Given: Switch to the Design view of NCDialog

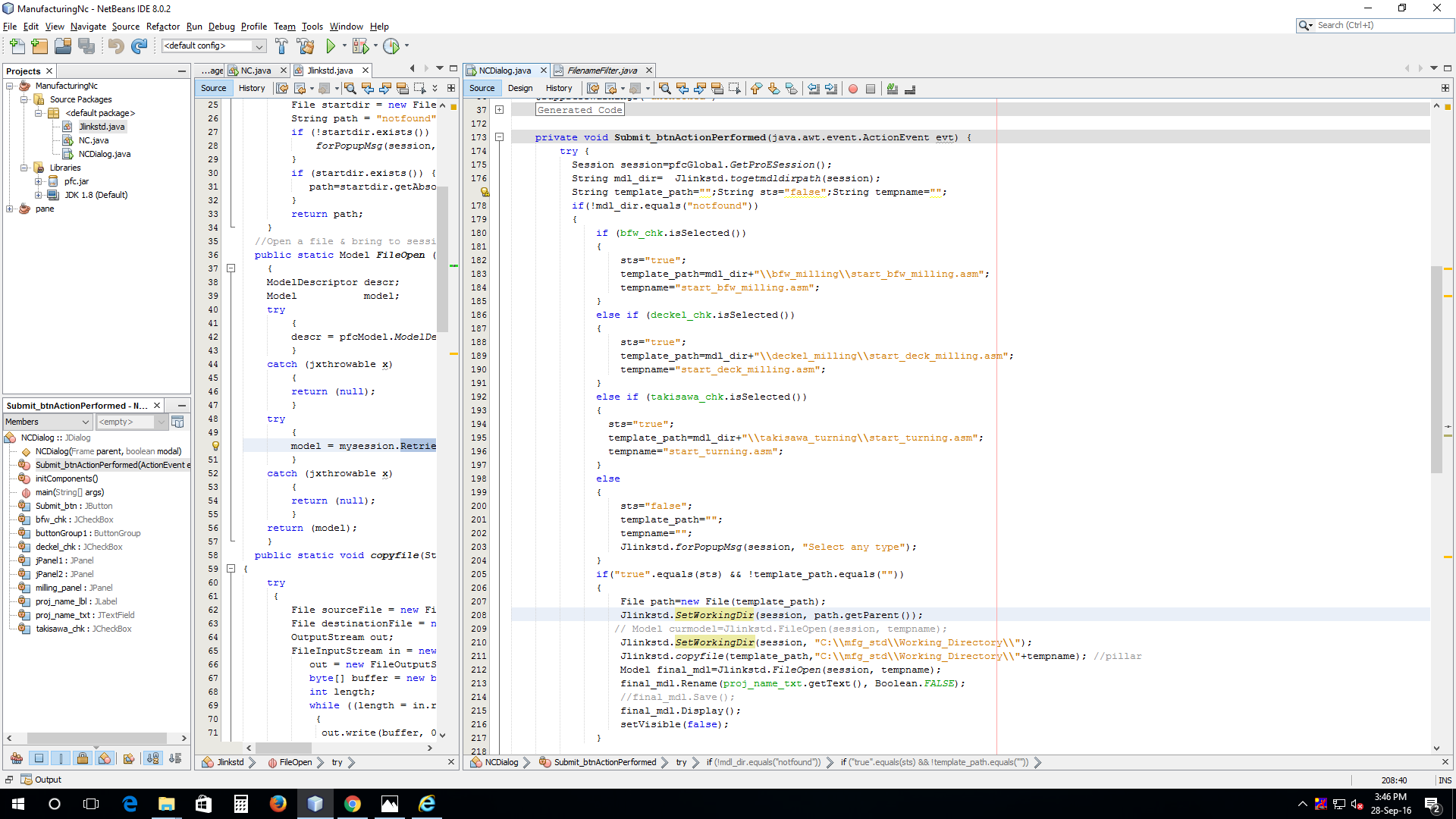Looking at the screenshot, I should point(520,89).
